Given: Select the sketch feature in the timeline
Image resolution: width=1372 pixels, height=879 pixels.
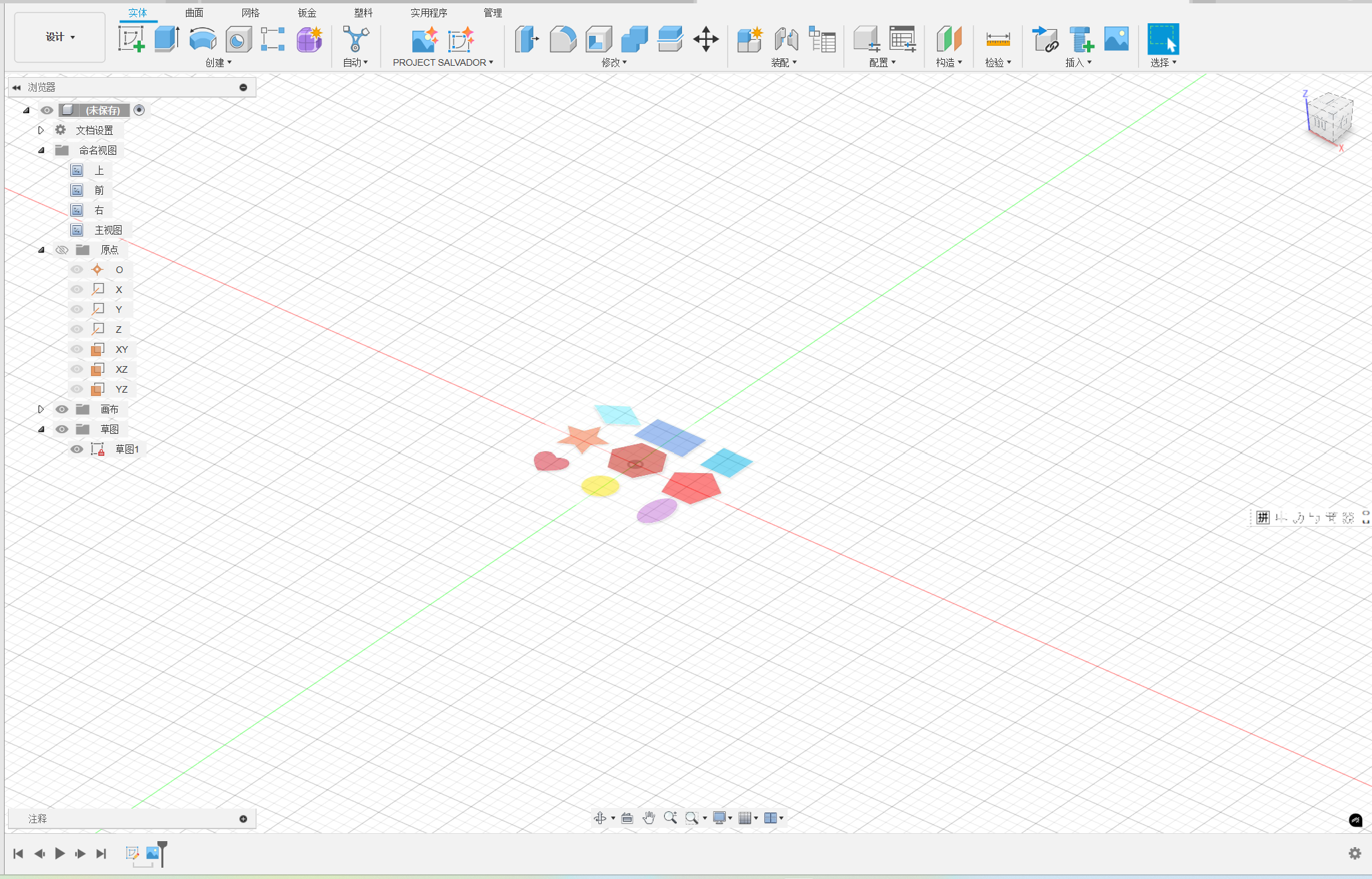Looking at the screenshot, I should [x=132, y=853].
